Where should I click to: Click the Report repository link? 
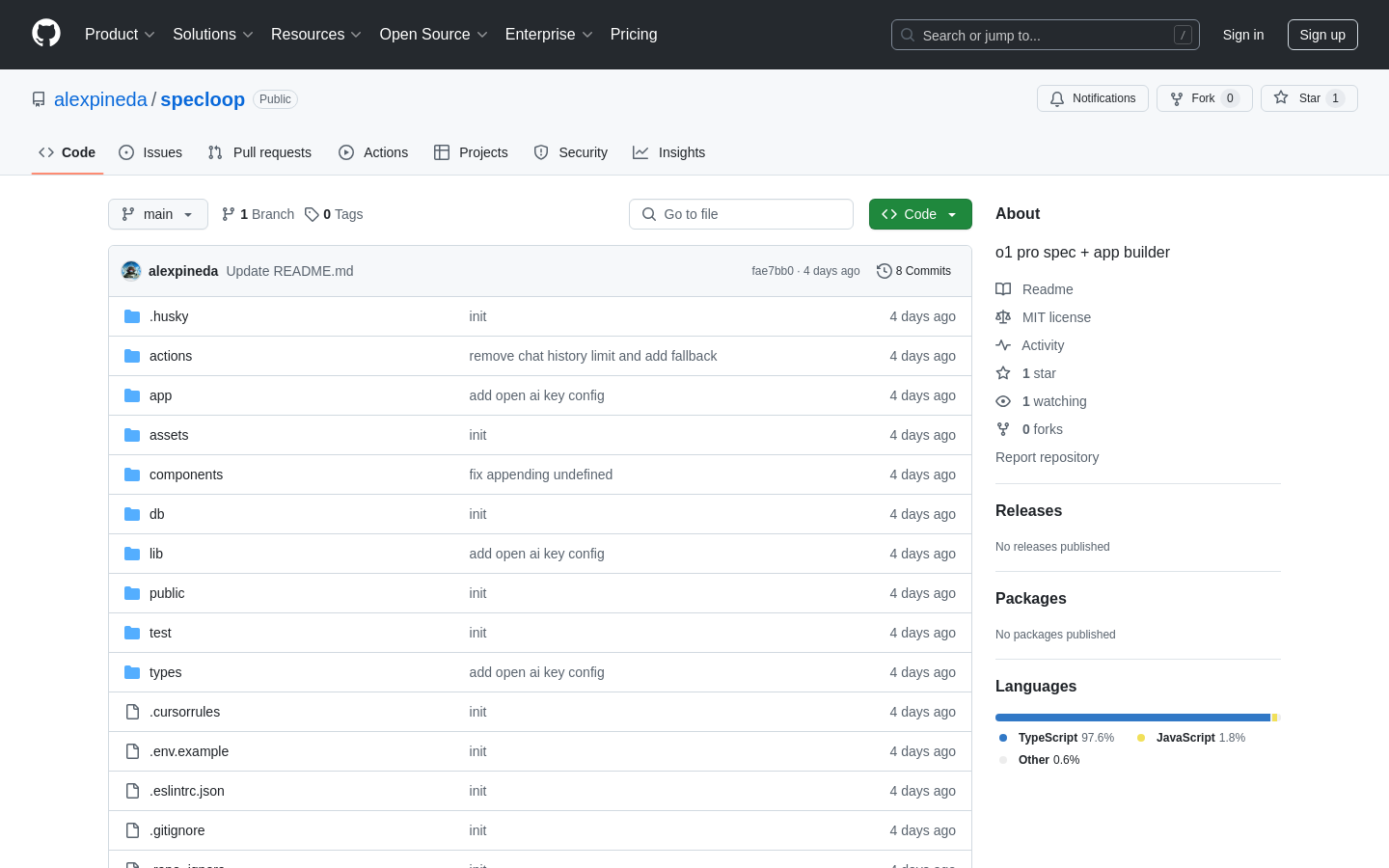(1047, 457)
